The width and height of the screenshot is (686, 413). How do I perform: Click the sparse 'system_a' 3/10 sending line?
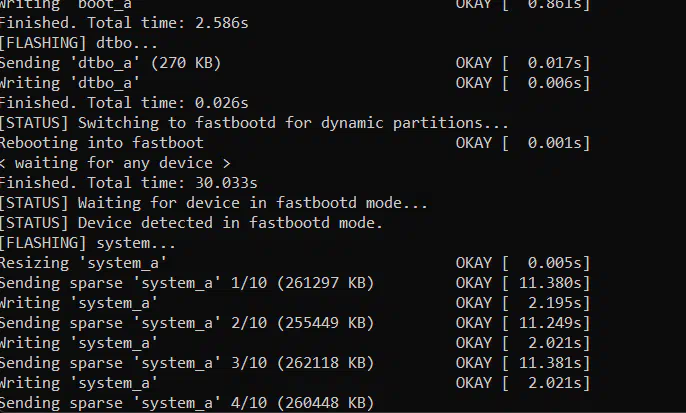(x=186, y=363)
